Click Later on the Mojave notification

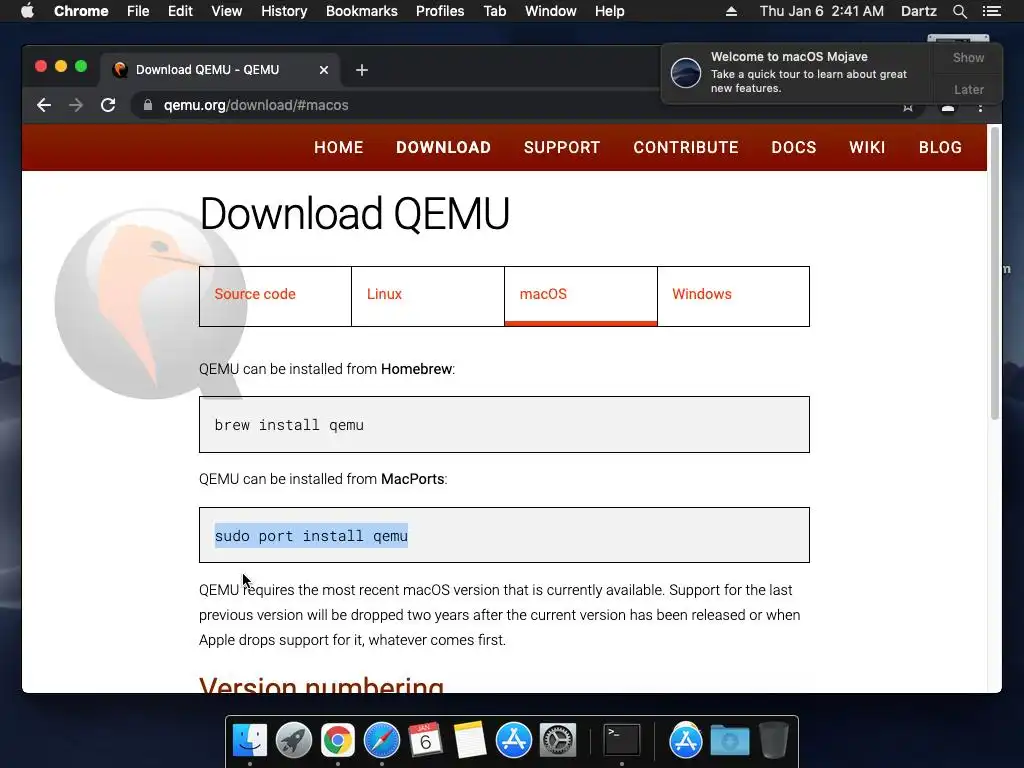968,89
